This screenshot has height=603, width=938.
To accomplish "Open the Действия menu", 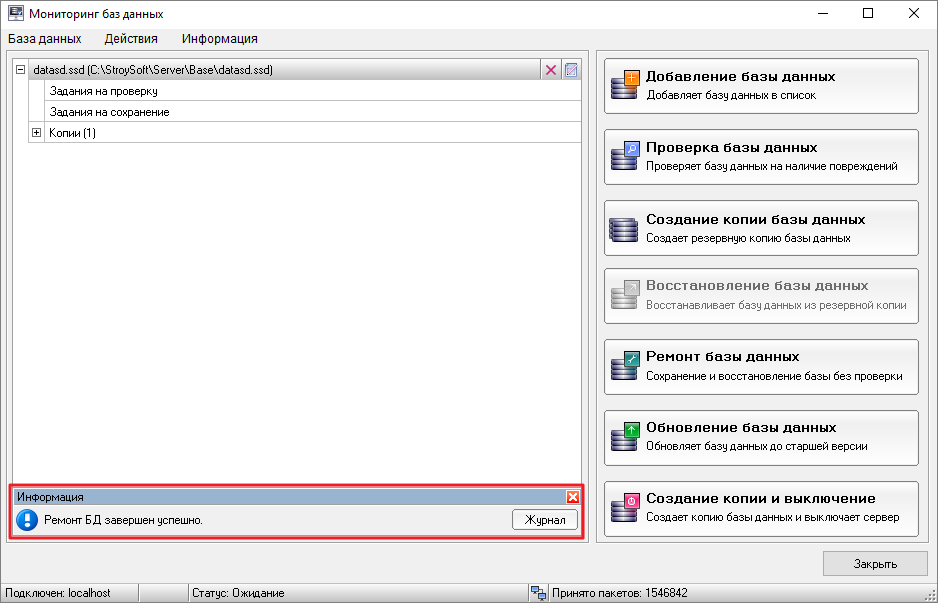I will (x=131, y=39).
